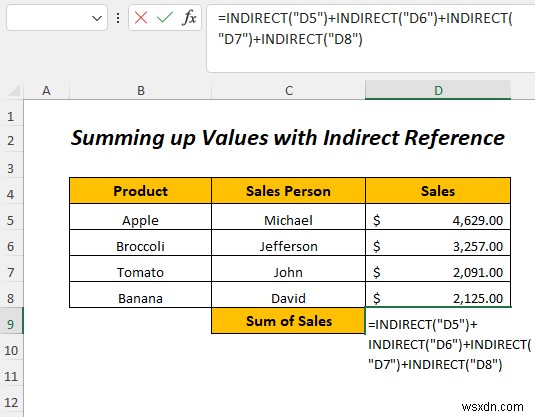
Task: Click the Sum of Sales cell
Action: [288, 321]
